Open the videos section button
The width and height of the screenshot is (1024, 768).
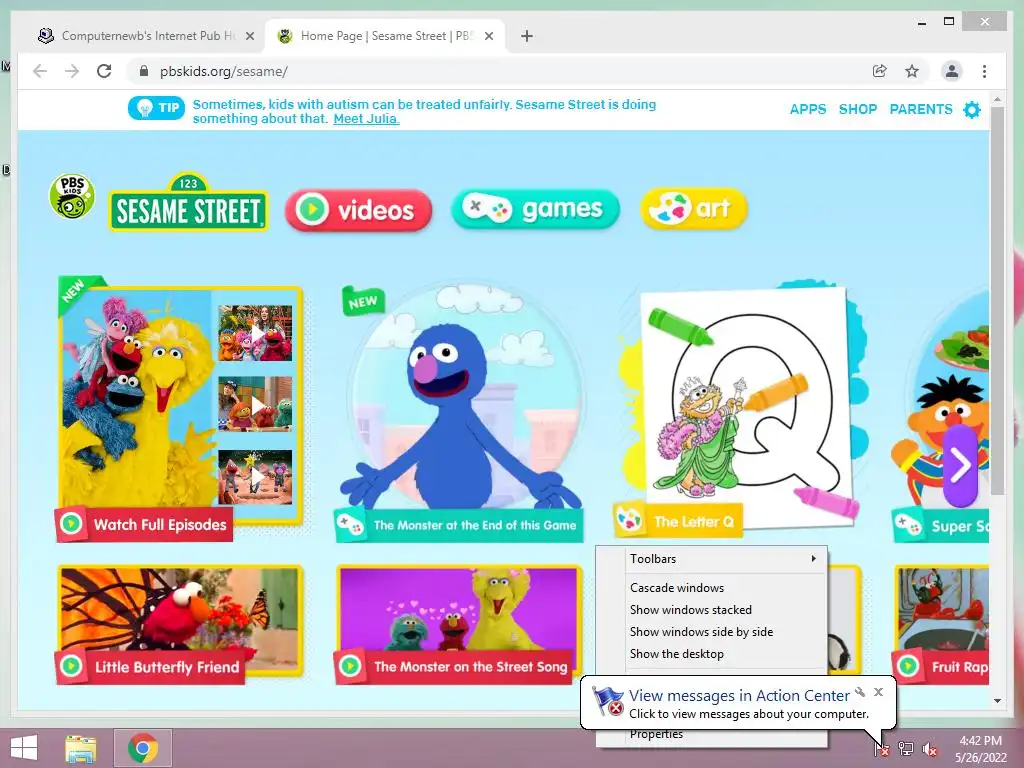(359, 210)
